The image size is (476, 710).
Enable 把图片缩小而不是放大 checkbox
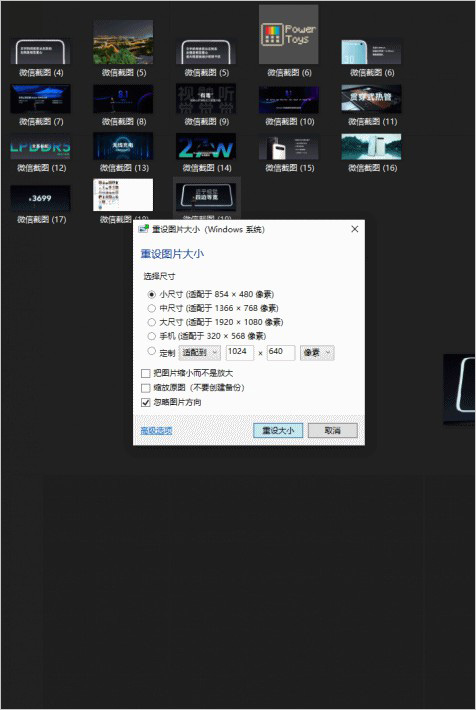point(145,374)
